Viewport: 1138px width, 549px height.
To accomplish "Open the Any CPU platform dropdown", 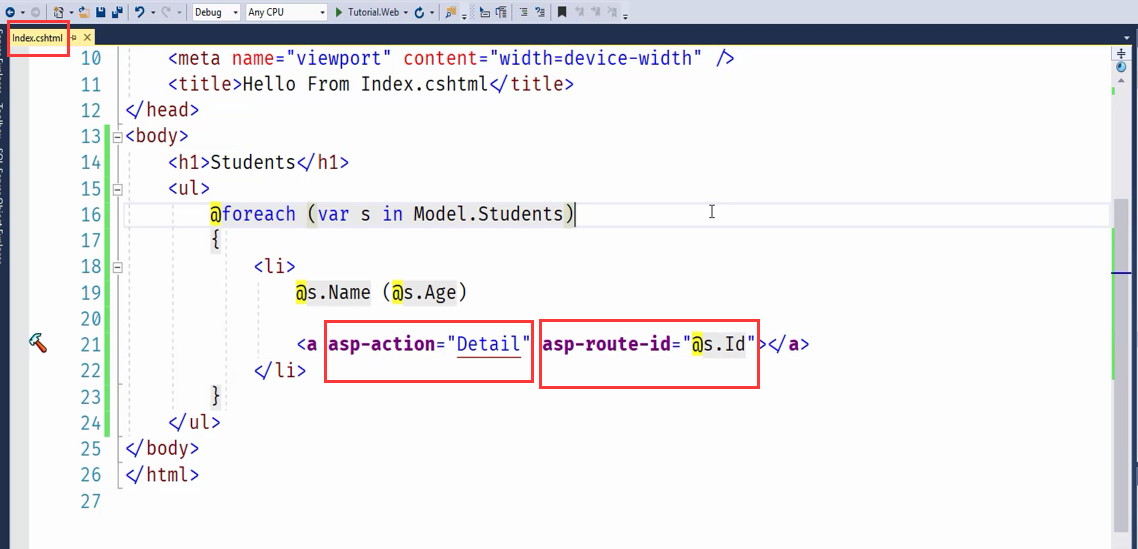I will 286,12.
